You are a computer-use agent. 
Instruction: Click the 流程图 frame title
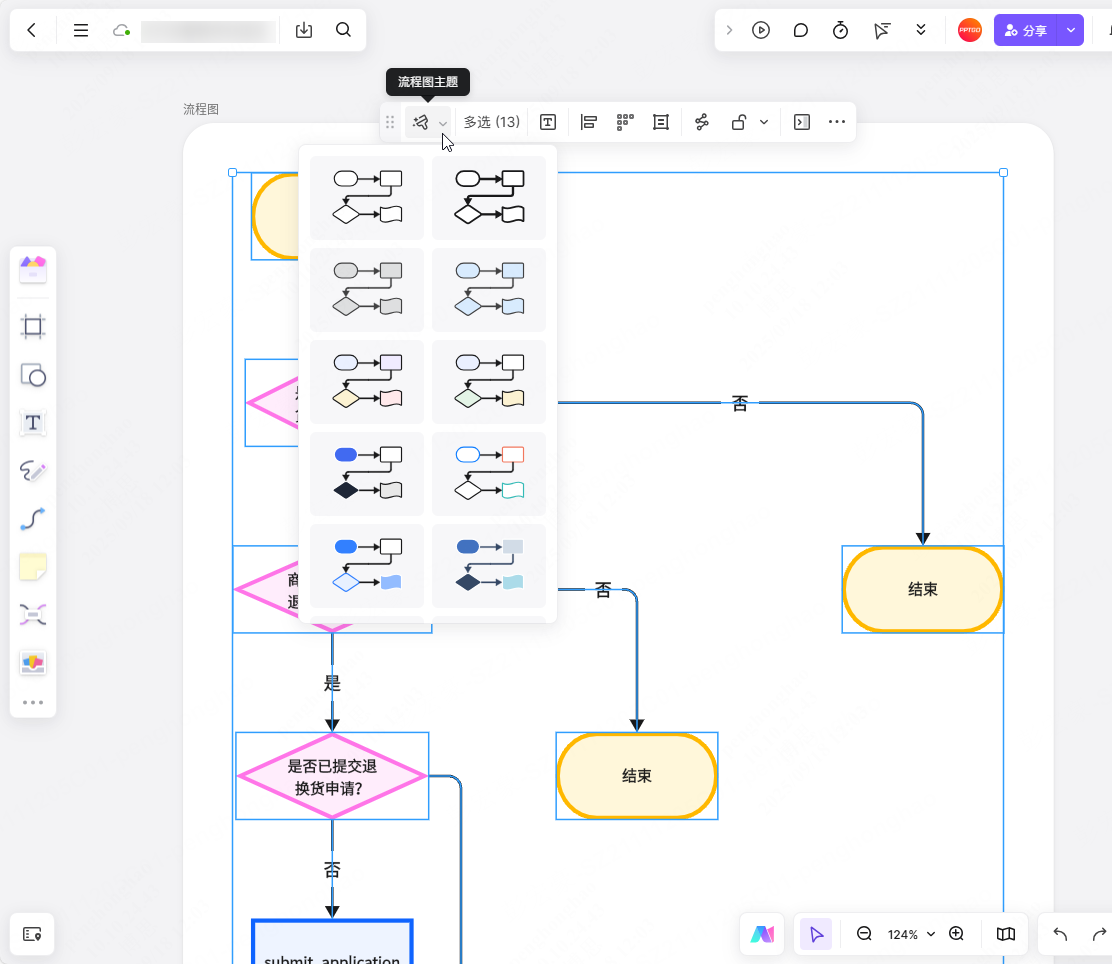tap(201, 109)
